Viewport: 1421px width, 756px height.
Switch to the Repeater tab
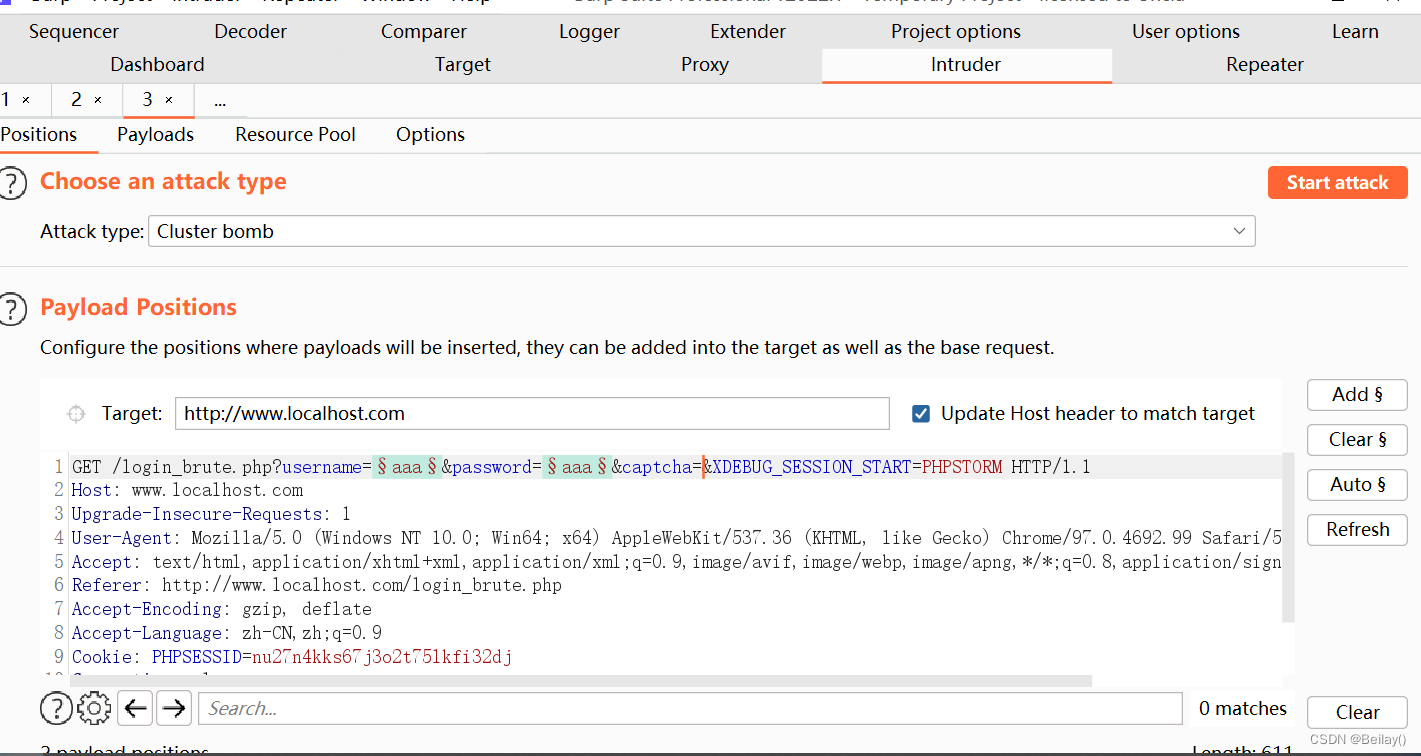1265,64
